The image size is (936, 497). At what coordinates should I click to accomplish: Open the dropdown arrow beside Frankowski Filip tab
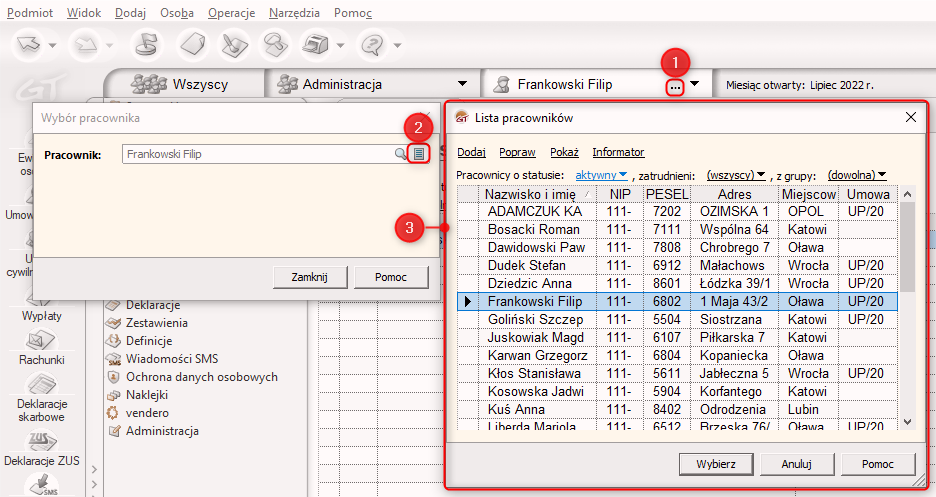coord(694,84)
